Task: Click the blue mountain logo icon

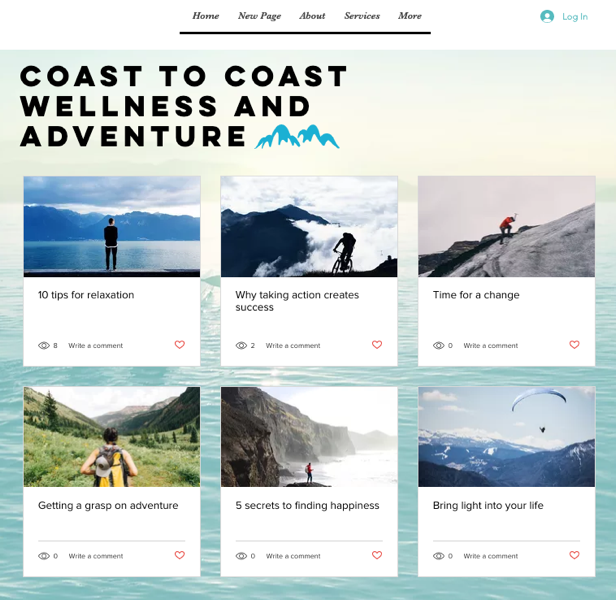Action: (297, 137)
